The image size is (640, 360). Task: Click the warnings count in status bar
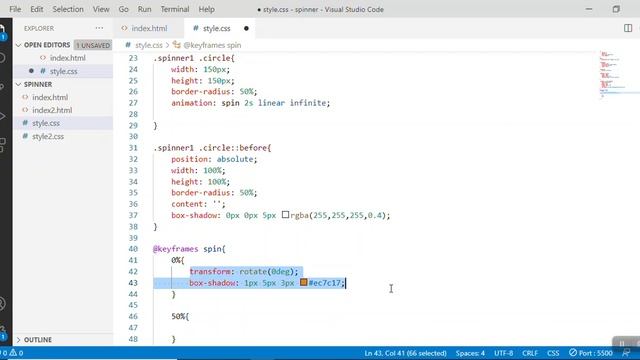click(16, 353)
